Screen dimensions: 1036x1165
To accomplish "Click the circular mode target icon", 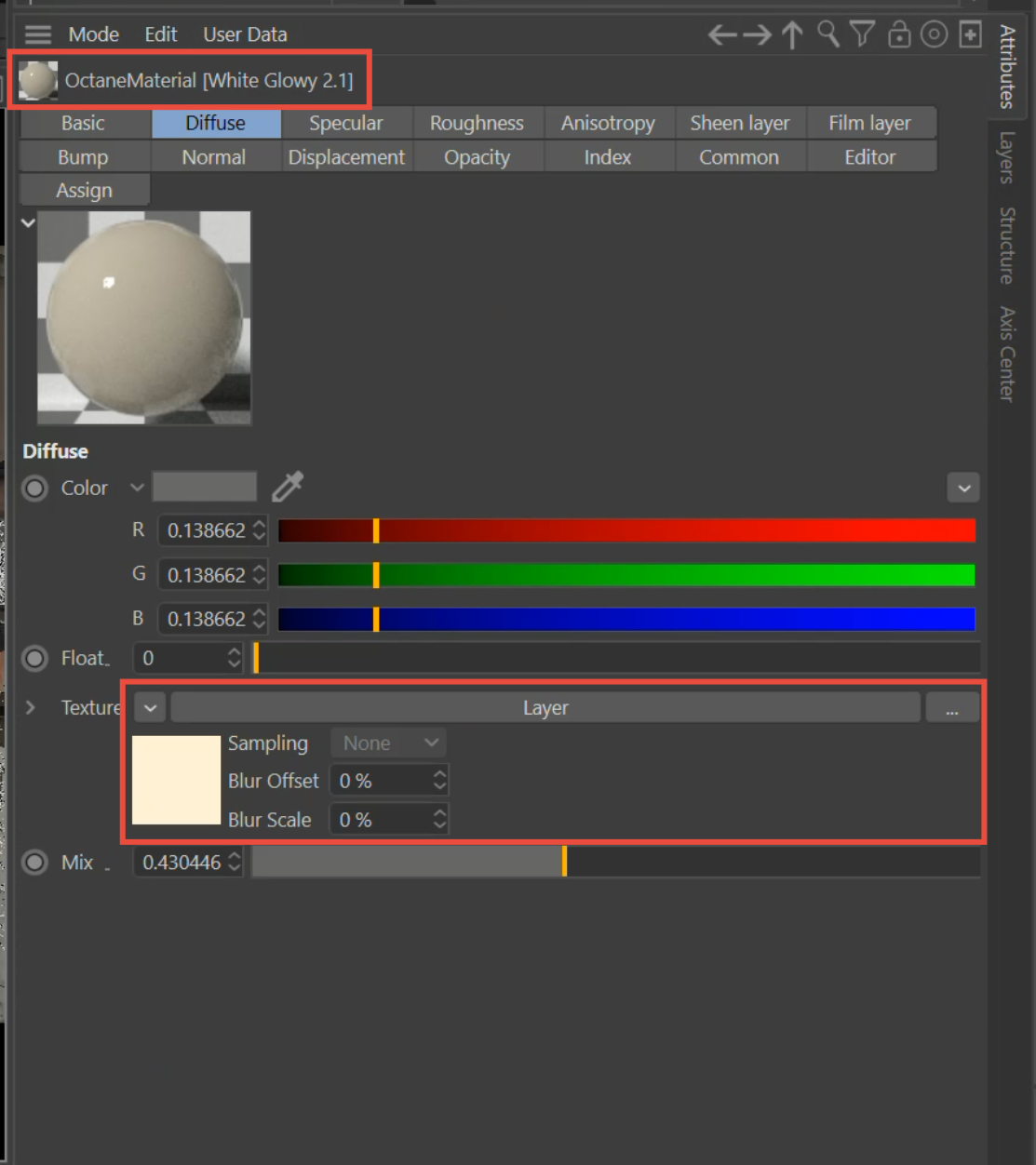I will (934, 34).
